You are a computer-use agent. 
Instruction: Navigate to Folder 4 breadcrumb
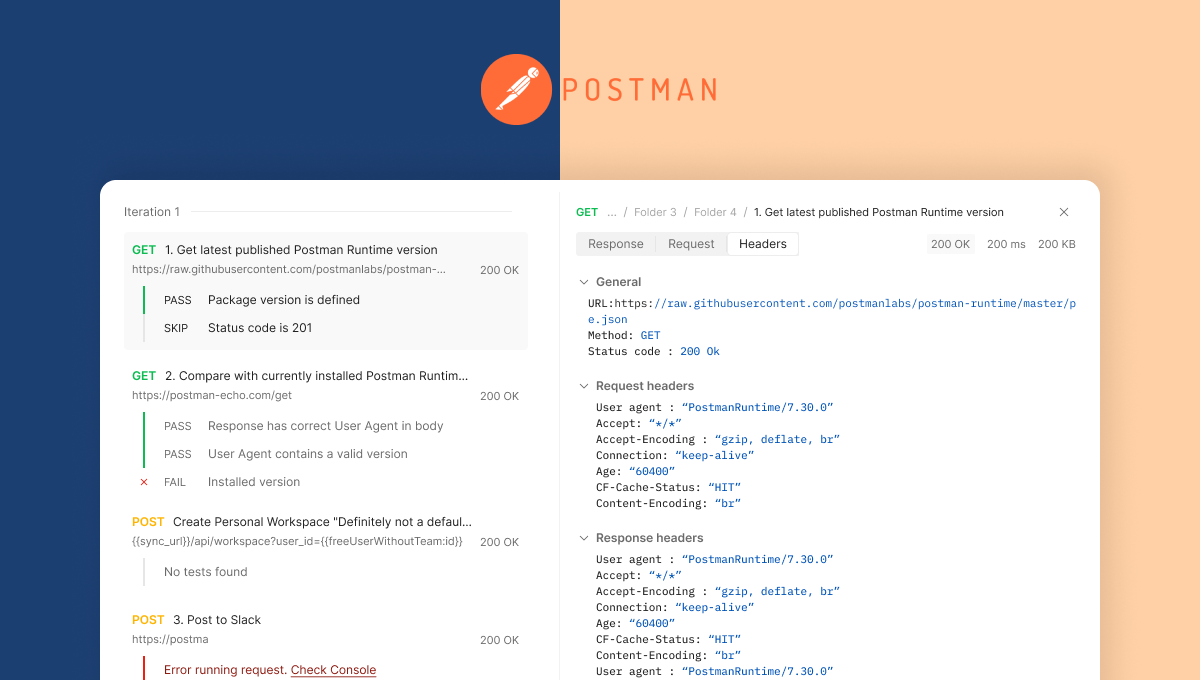(715, 212)
